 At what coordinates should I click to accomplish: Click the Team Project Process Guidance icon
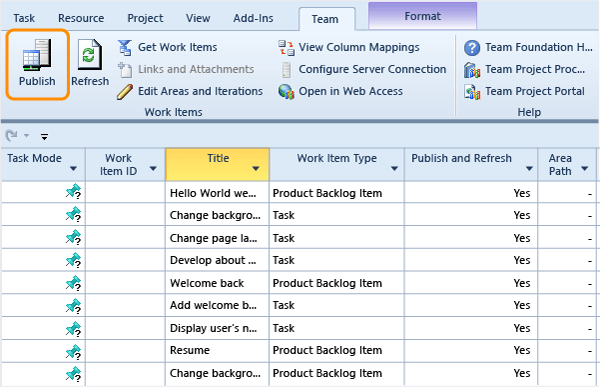(x=472, y=70)
